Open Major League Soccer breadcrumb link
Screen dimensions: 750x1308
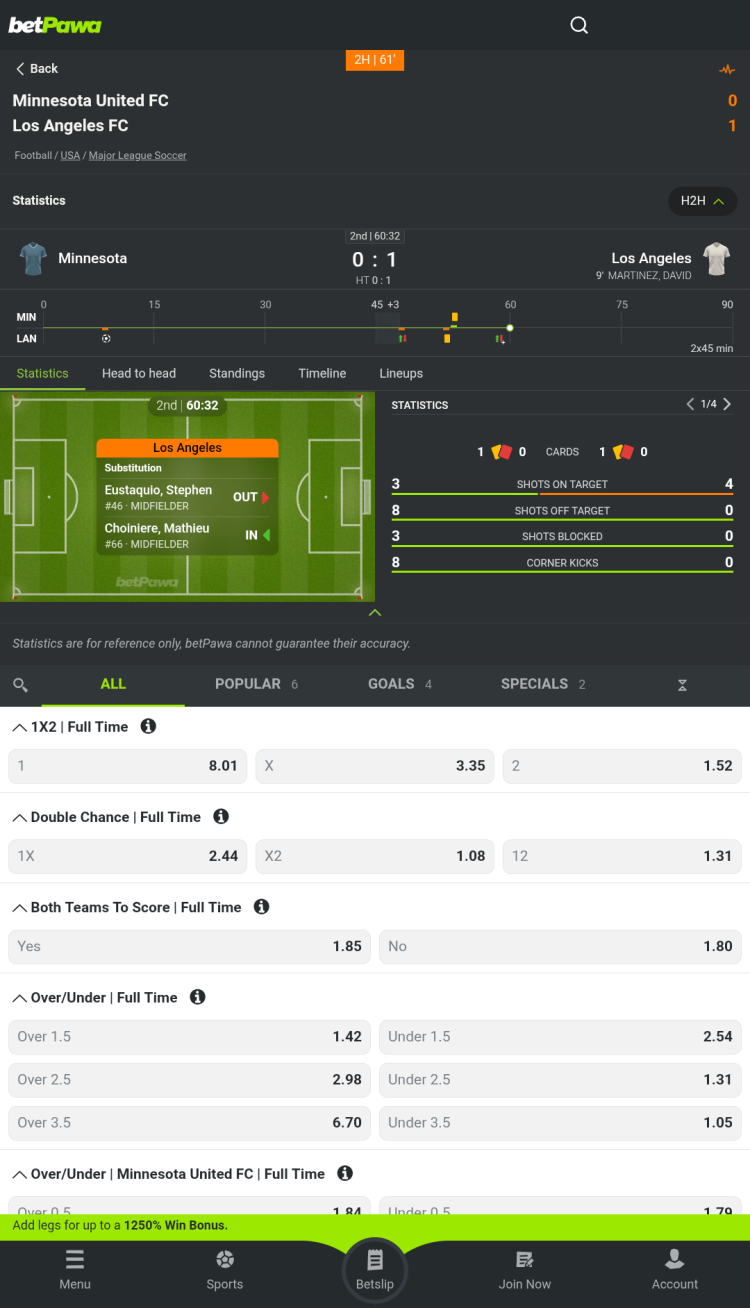(137, 155)
